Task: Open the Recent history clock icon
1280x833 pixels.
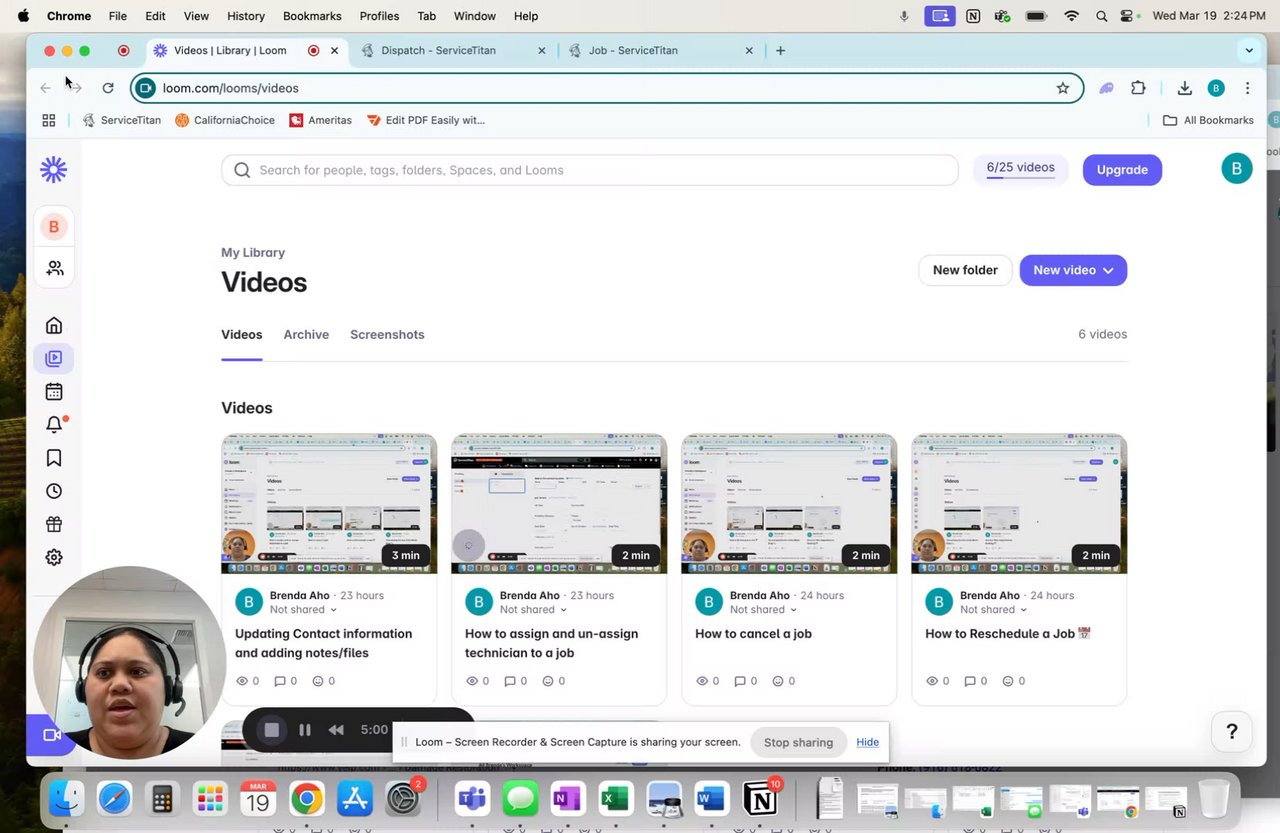Action: 54,491
